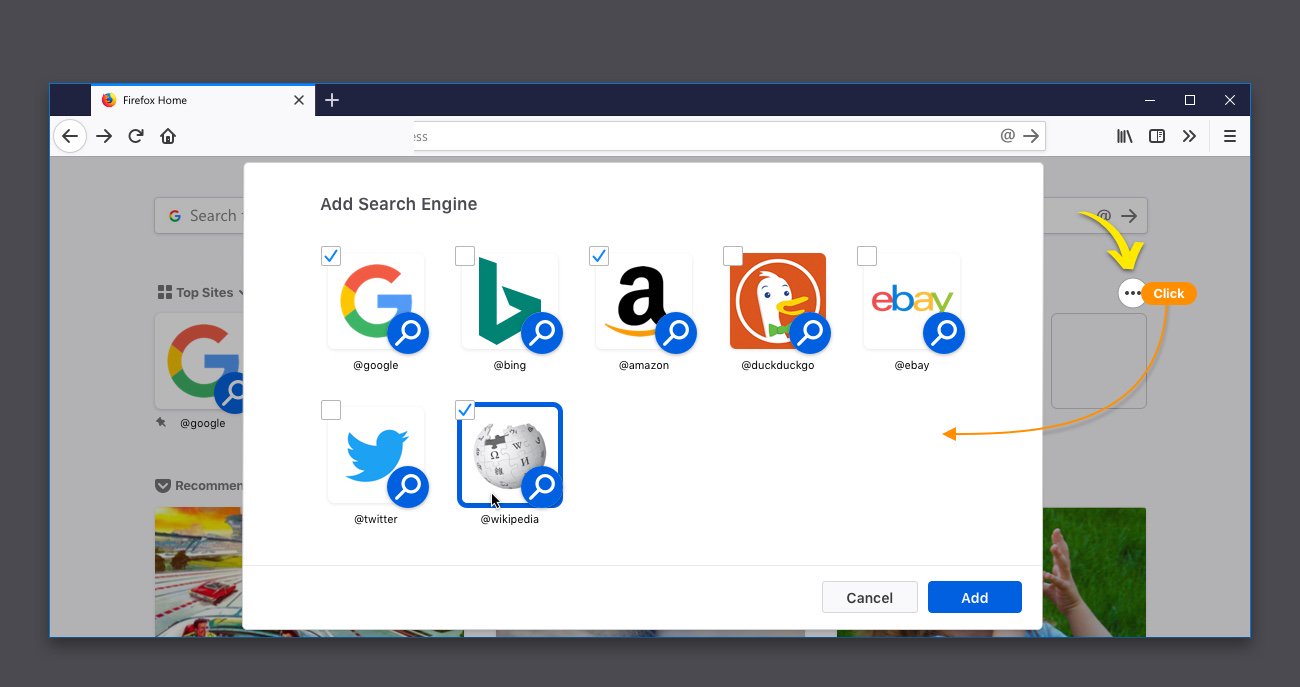Enable the @bing checkbox
1300x687 pixels.
pyautogui.click(x=464, y=256)
